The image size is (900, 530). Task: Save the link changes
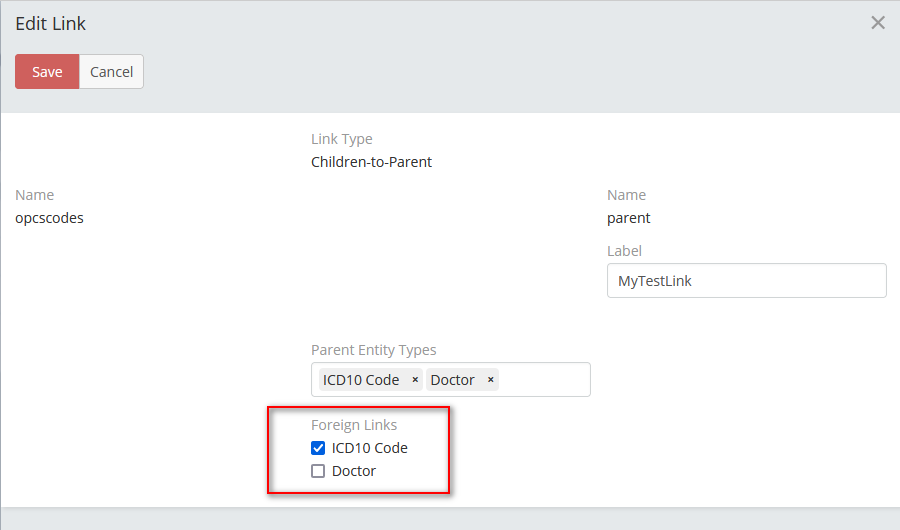pyautogui.click(x=47, y=72)
